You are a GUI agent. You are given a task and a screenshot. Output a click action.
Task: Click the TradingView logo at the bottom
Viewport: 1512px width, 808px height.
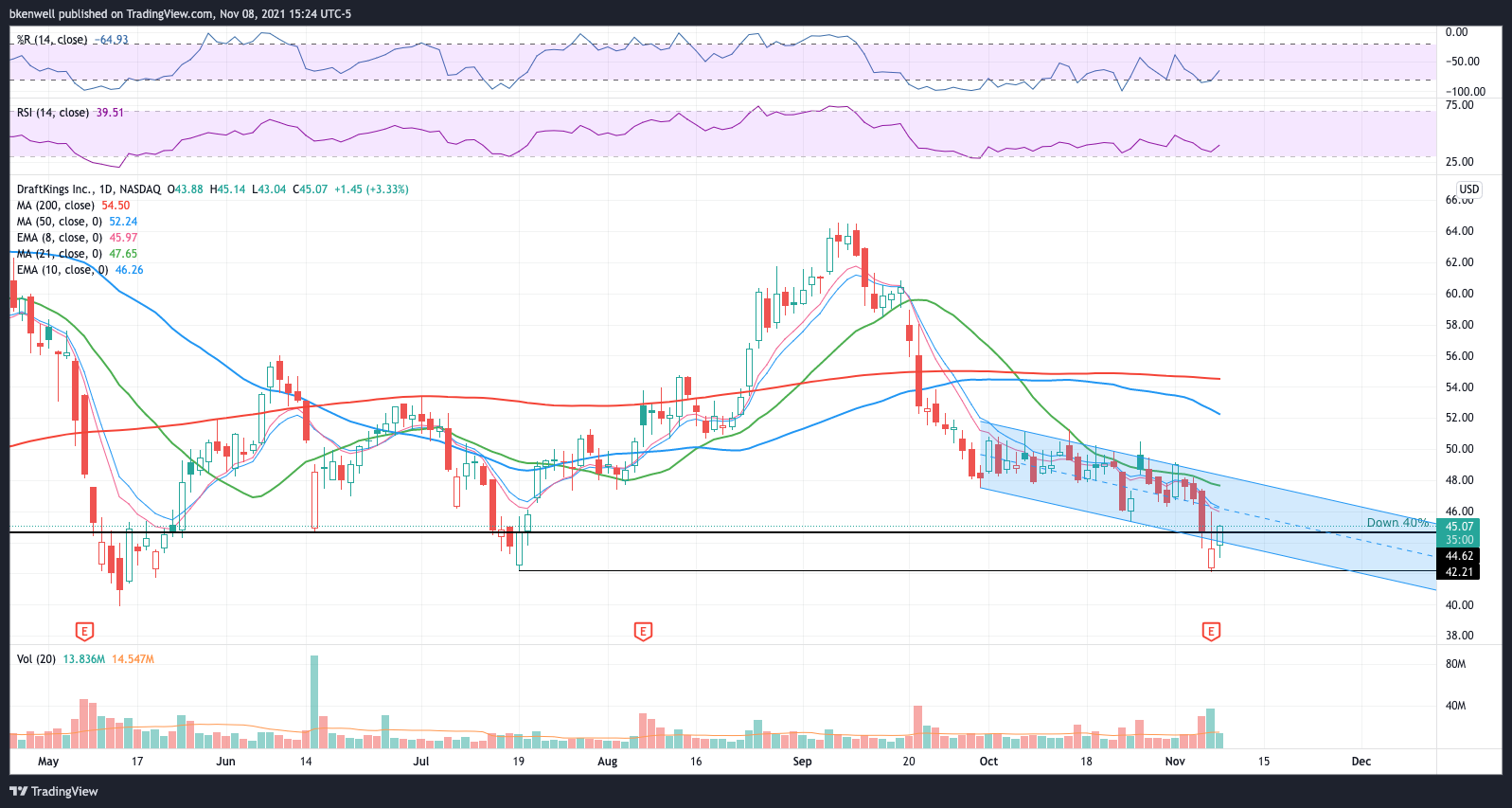(x=54, y=791)
